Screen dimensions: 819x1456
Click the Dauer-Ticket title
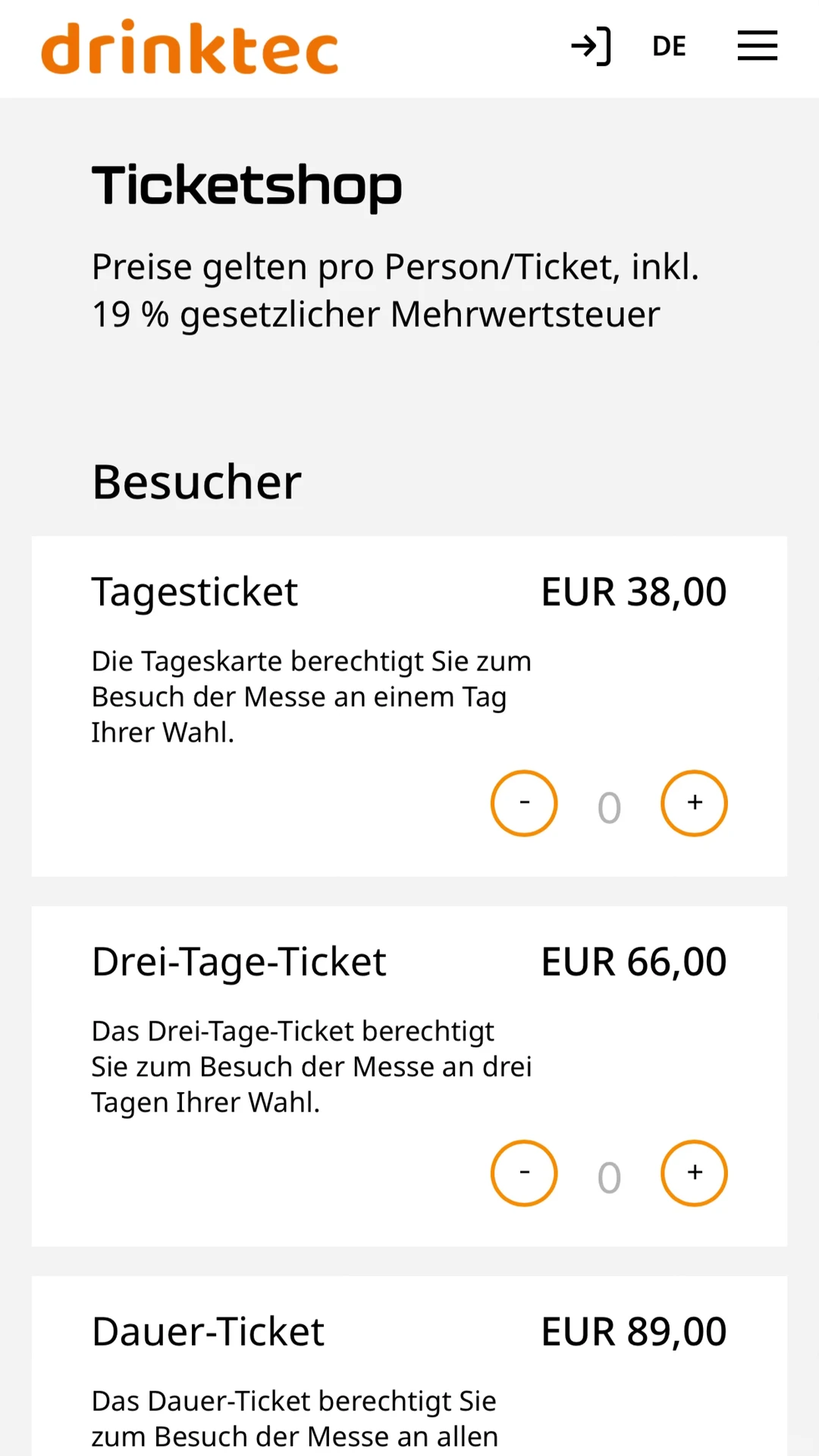(208, 1332)
